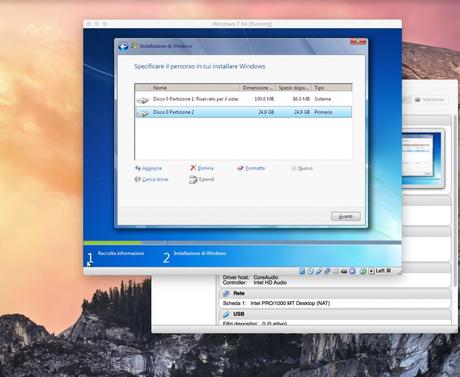The width and height of the screenshot is (460, 377).
Task: Select the Disco 0 Partizione 2 row
Action: (243, 112)
